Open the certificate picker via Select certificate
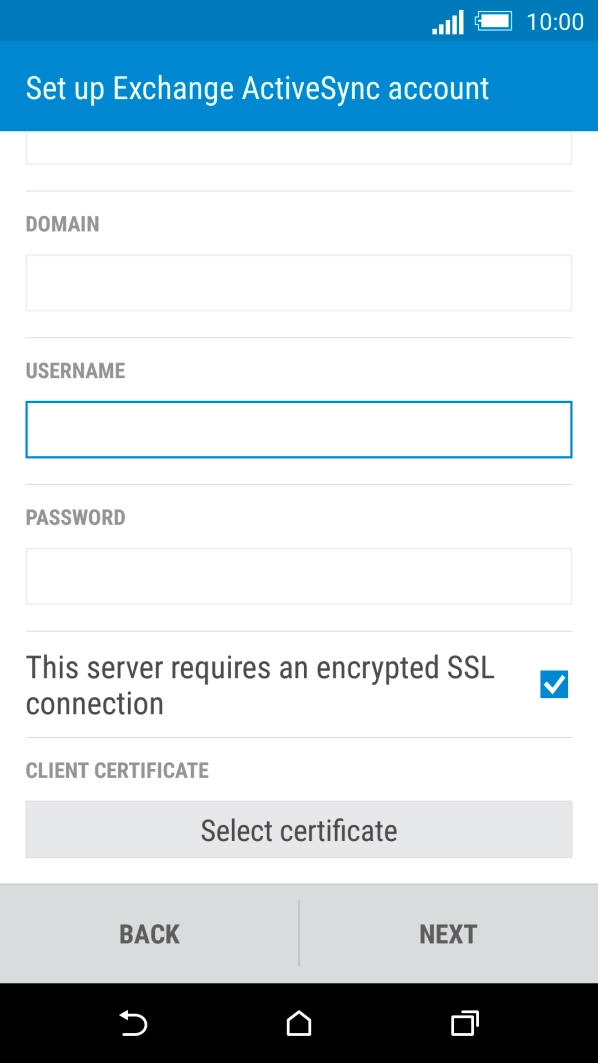598x1063 pixels. (298, 829)
